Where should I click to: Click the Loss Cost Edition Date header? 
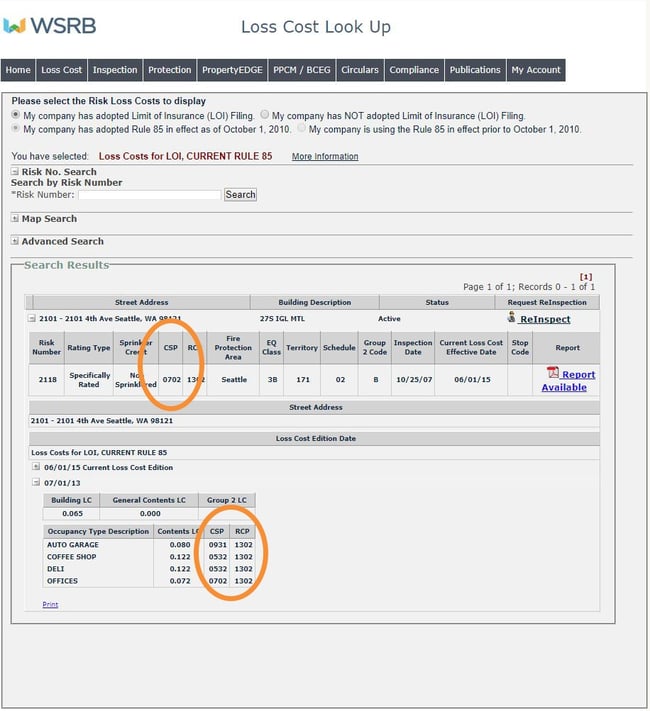(x=315, y=438)
